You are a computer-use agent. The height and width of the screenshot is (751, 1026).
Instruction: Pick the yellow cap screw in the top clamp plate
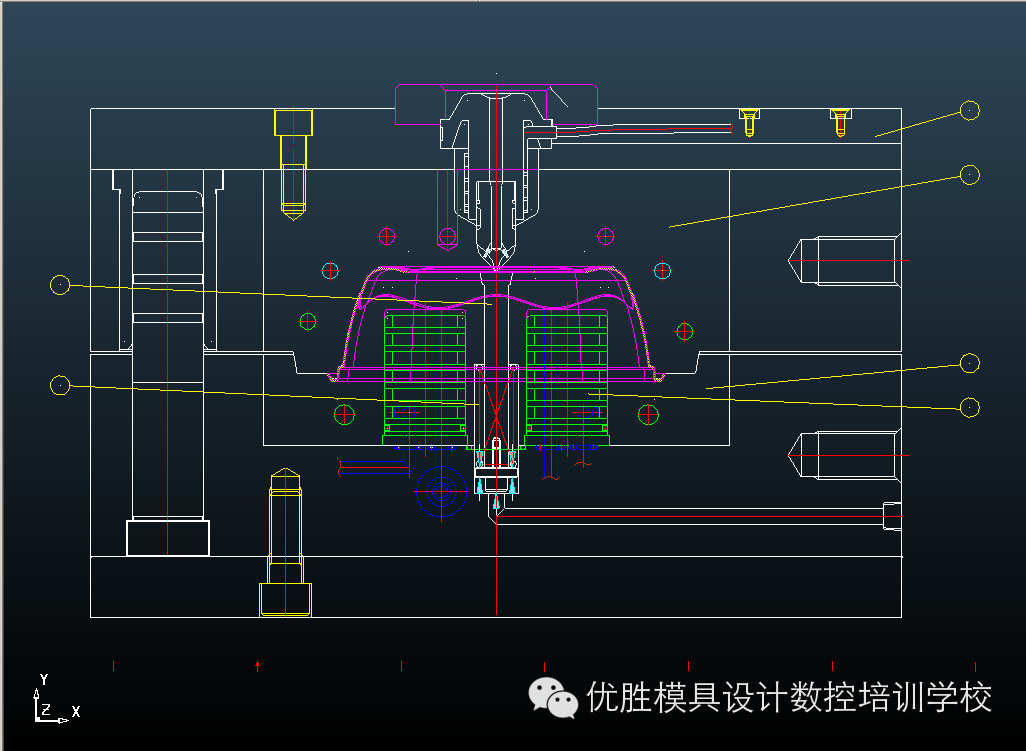pos(293,164)
